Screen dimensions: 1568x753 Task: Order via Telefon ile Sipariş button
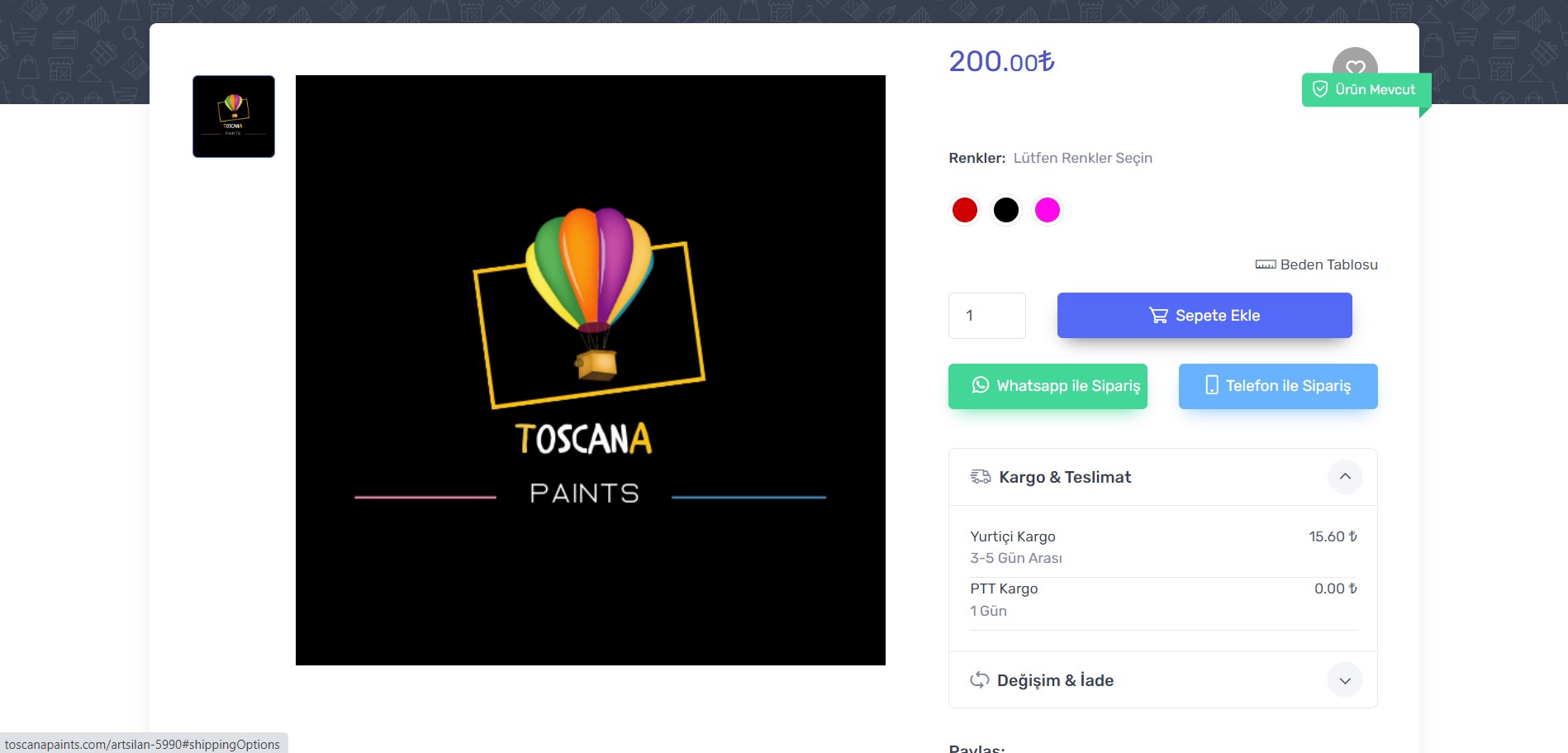point(1278,386)
